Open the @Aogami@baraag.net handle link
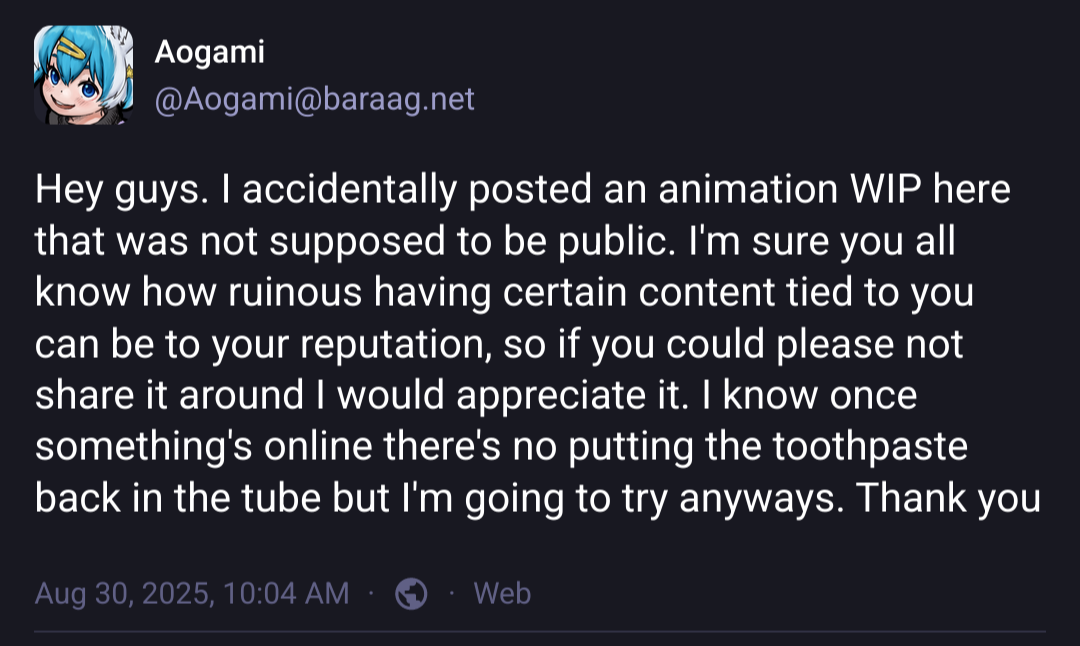The width and height of the screenshot is (1080, 646). 314,99
